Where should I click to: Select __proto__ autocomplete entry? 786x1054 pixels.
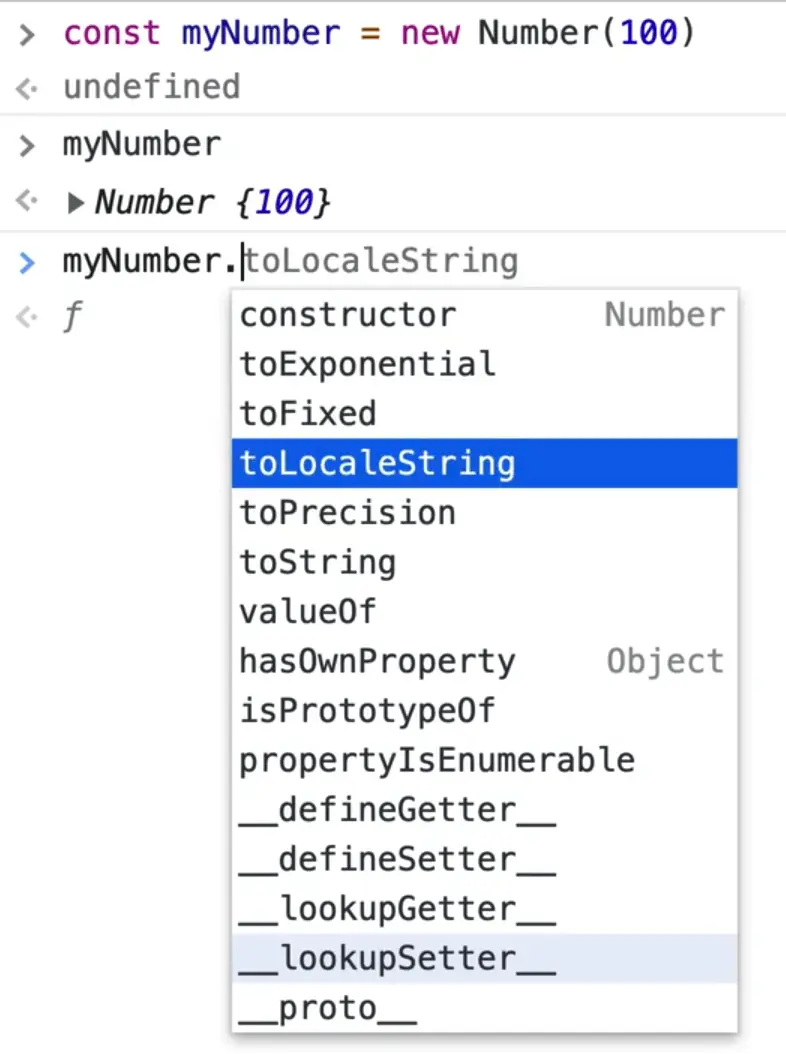click(328, 1009)
